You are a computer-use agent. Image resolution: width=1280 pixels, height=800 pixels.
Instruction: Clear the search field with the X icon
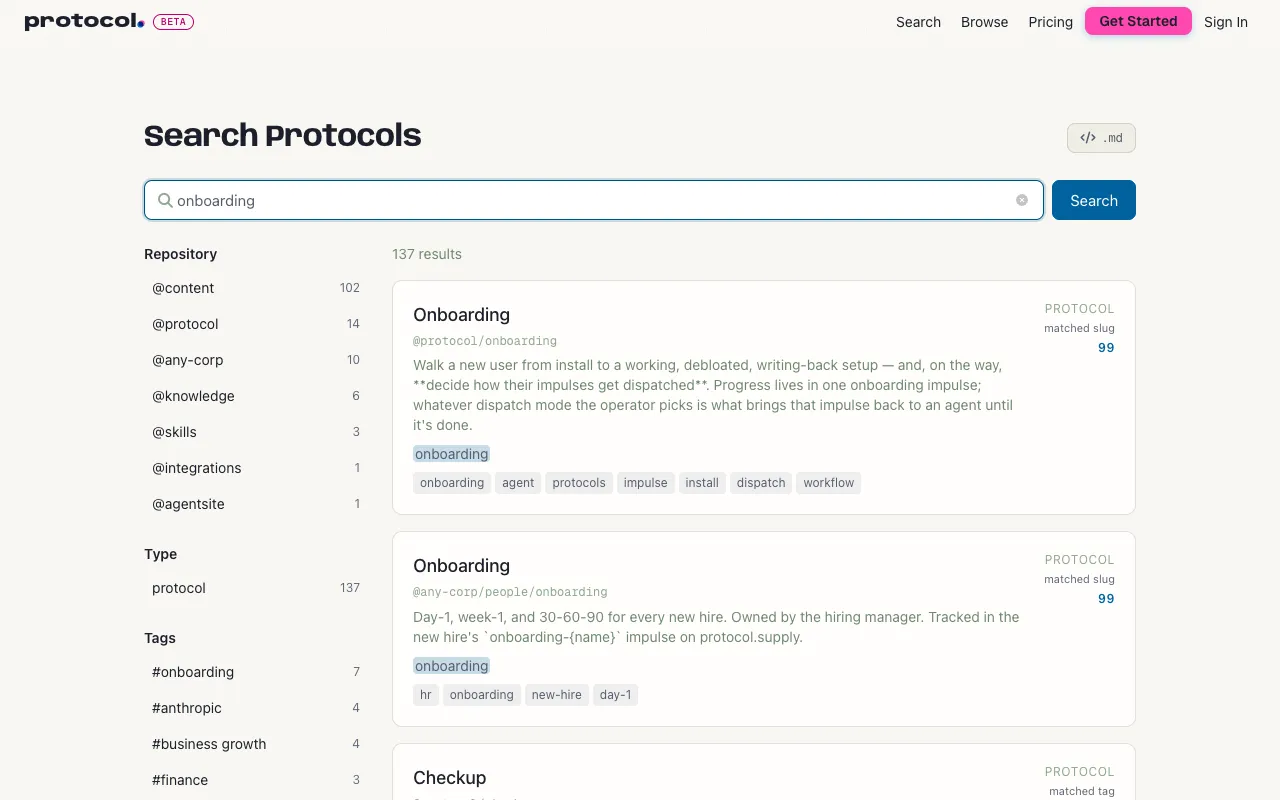tap(1022, 200)
